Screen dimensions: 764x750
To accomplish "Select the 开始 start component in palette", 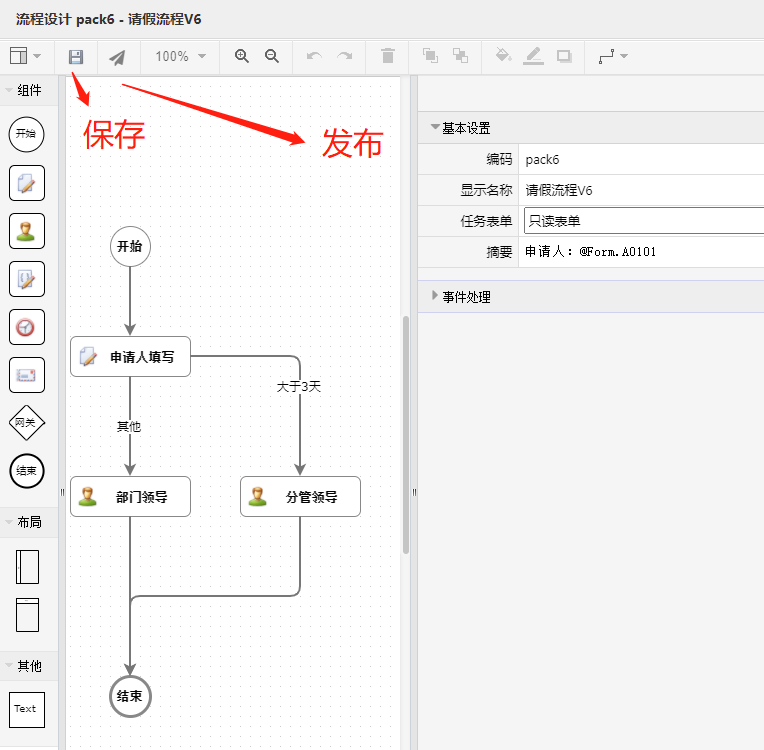I will pos(26,135).
